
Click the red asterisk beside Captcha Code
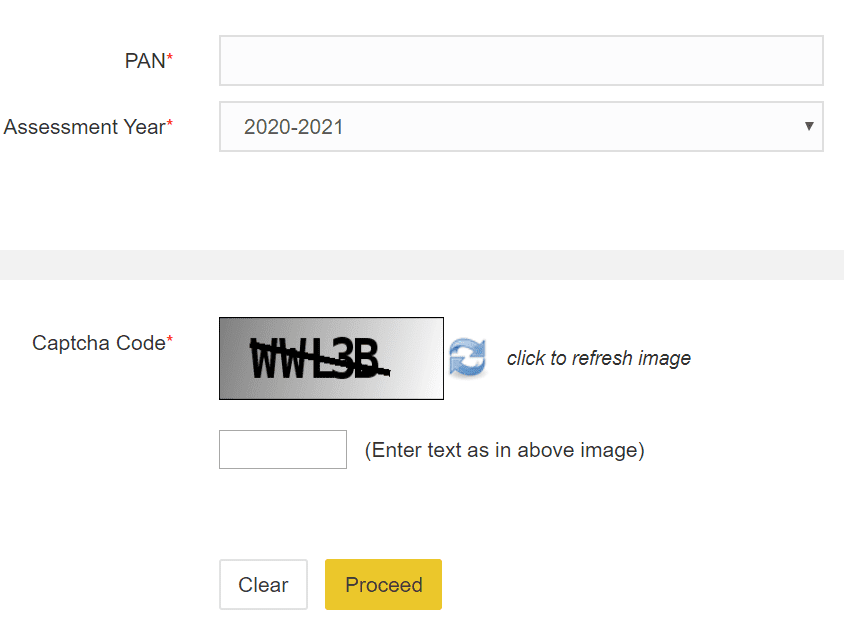(170, 339)
